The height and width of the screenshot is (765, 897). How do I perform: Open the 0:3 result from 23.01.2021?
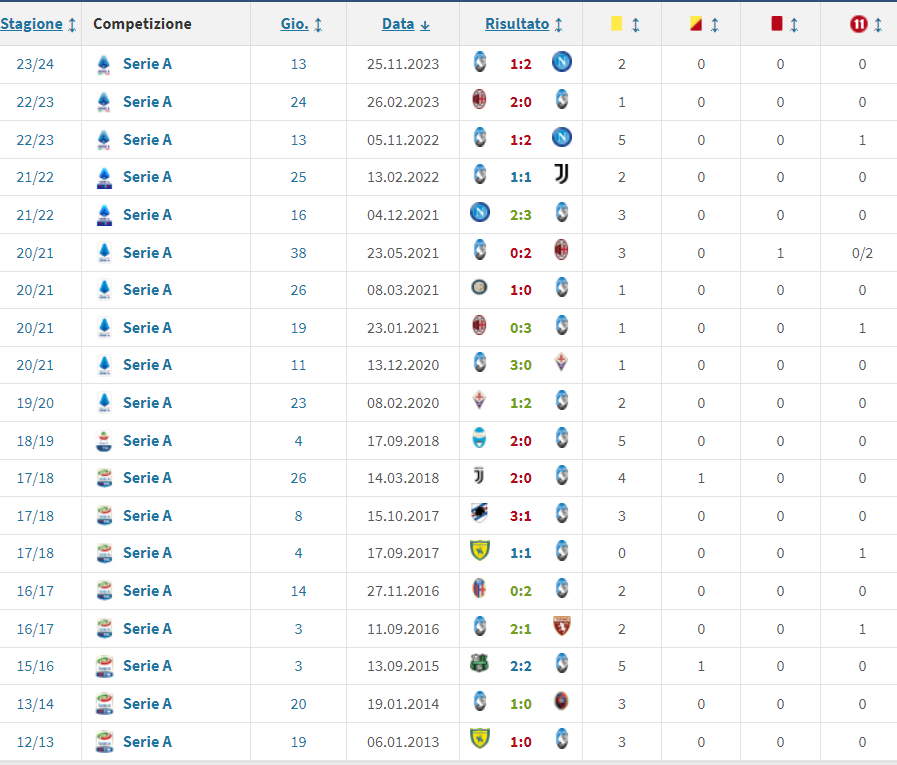[x=520, y=328]
